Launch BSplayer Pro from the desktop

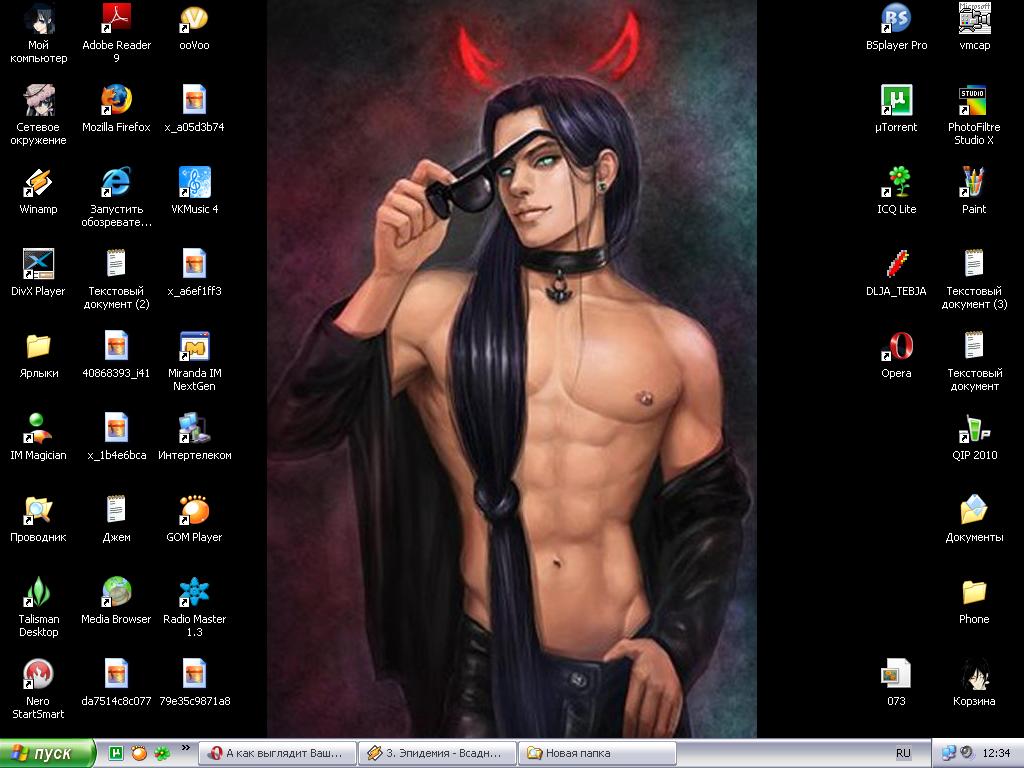coord(896,18)
